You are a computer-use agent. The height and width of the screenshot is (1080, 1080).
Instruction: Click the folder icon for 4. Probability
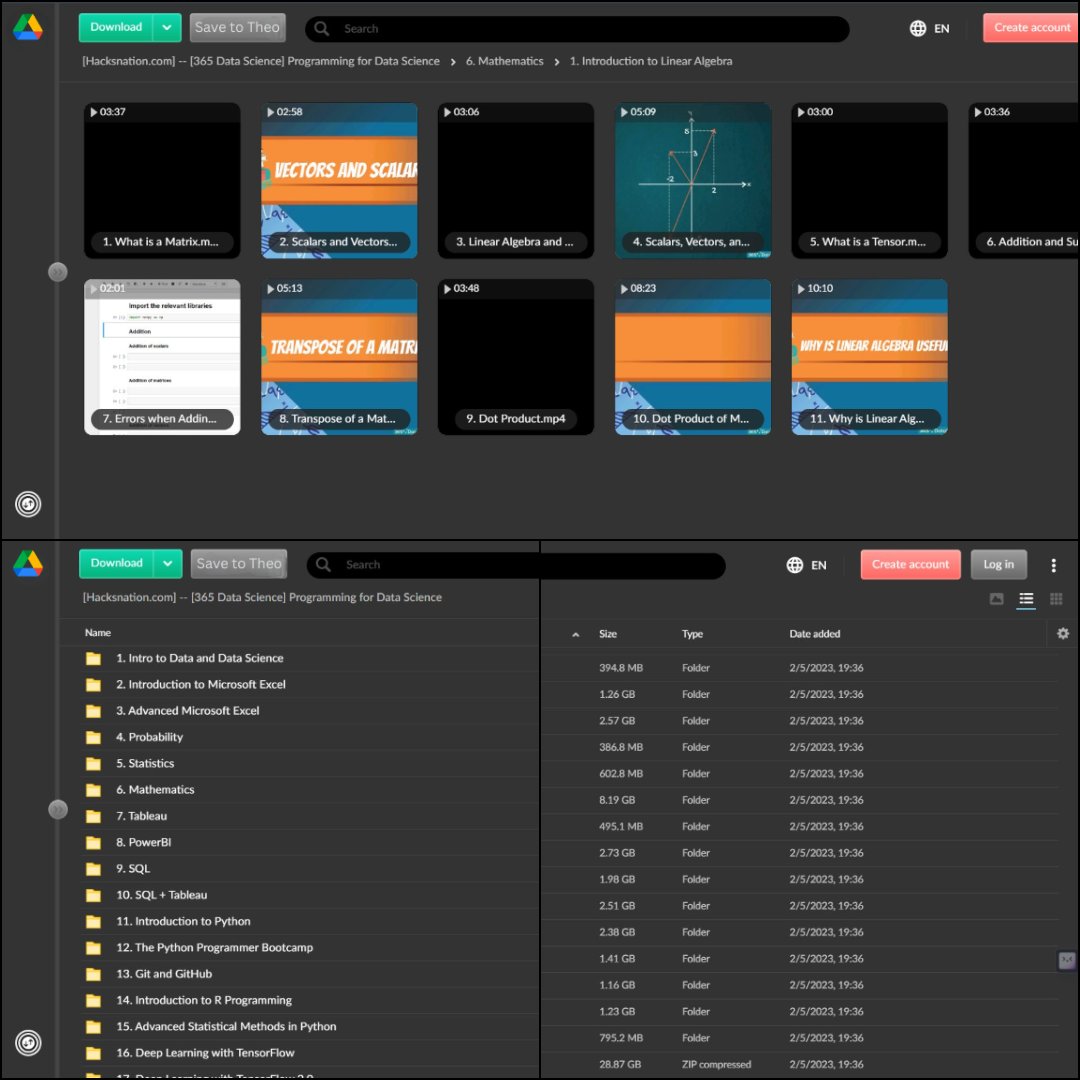click(93, 738)
